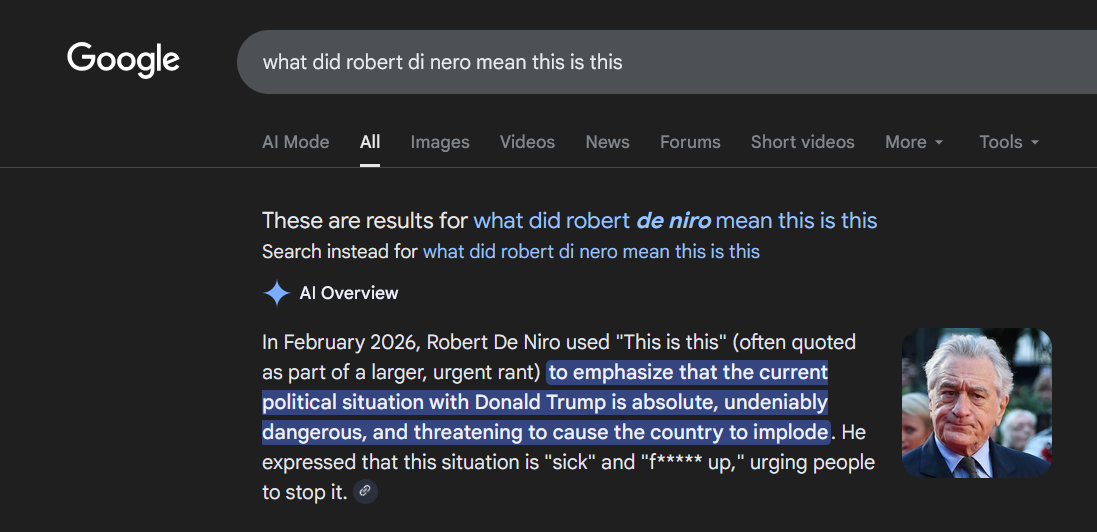1097x532 pixels.
Task: Open the Images tab
Action: 440,142
